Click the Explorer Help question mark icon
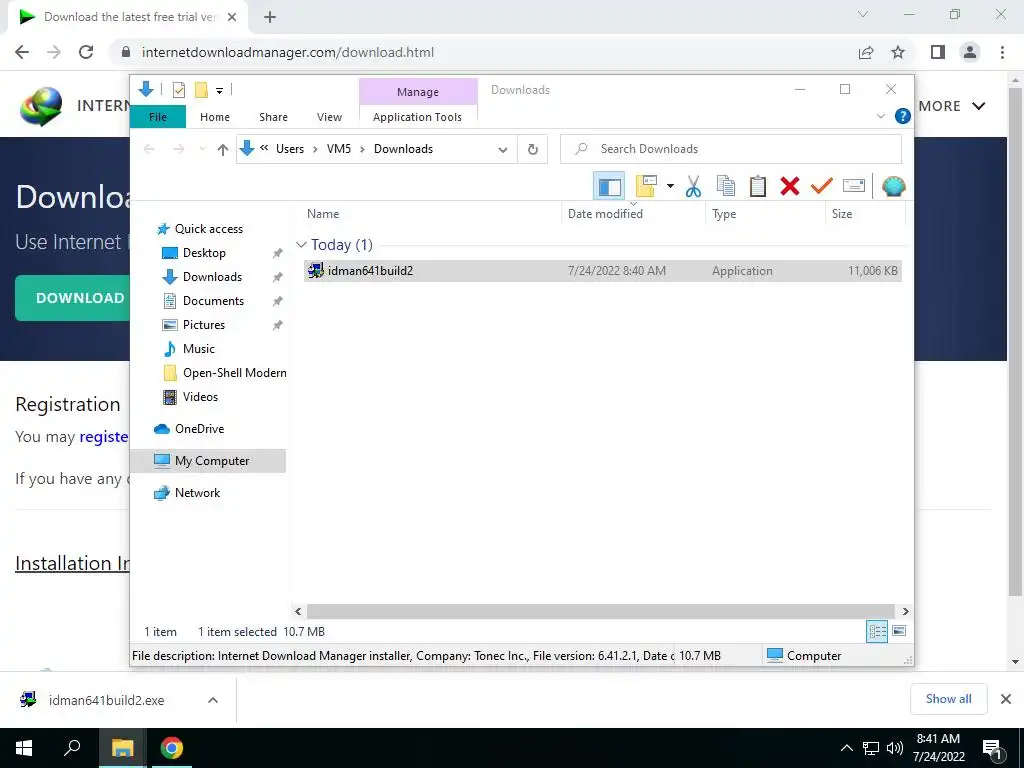This screenshot has width=1024, height=768. click(x=903, y=116)
